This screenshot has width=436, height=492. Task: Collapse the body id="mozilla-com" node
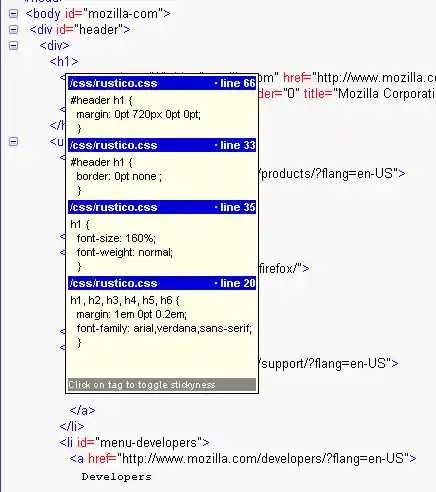(x=13, y=14)
